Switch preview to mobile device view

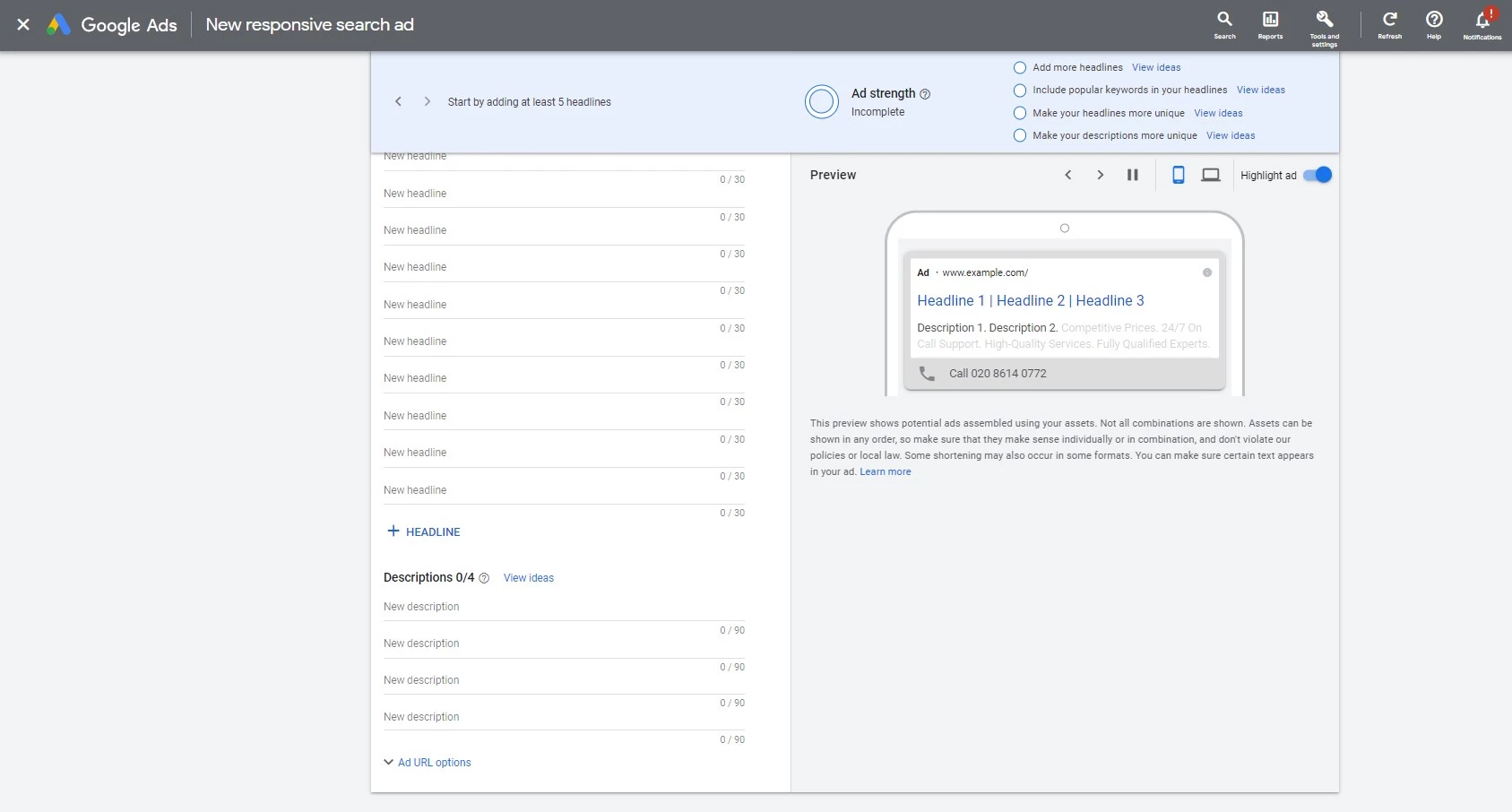[1179, 175]
